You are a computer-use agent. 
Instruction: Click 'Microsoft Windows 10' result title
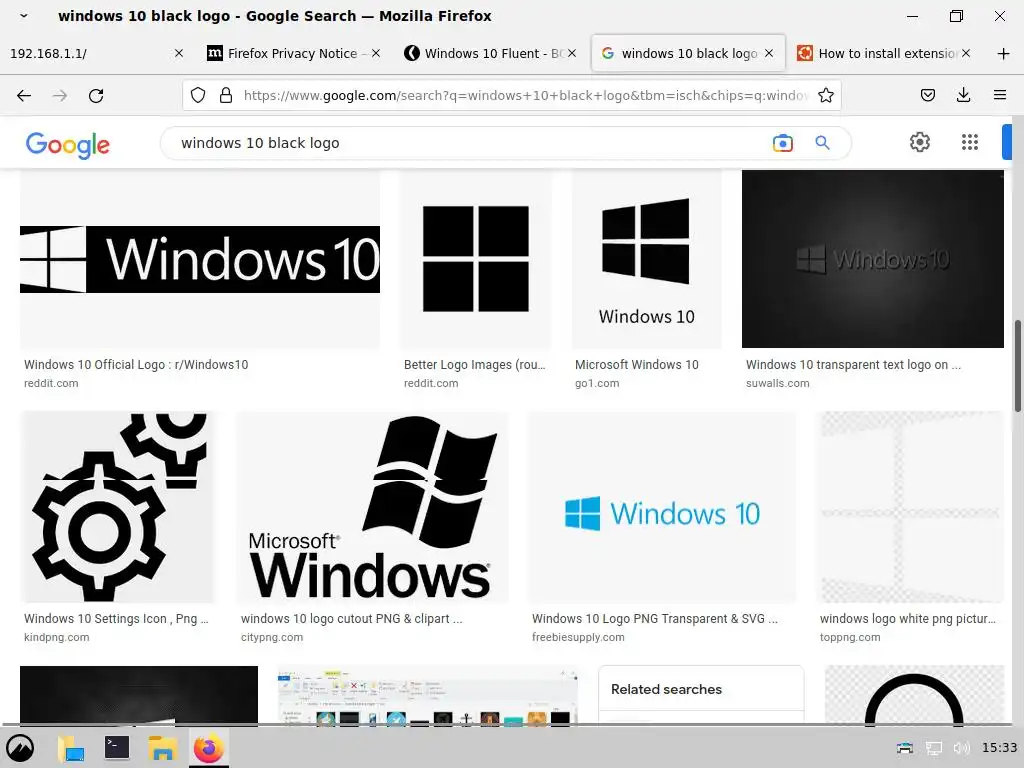click(637, 364)
